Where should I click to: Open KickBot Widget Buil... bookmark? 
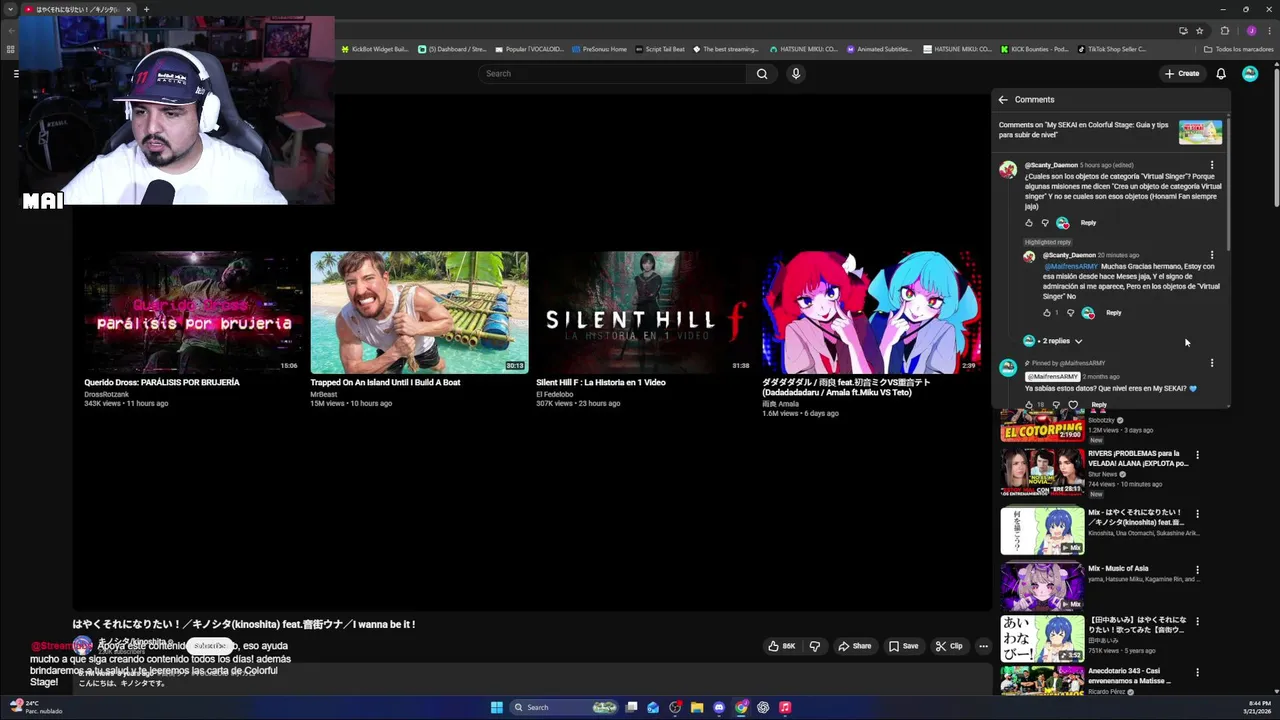click(375, 49)
